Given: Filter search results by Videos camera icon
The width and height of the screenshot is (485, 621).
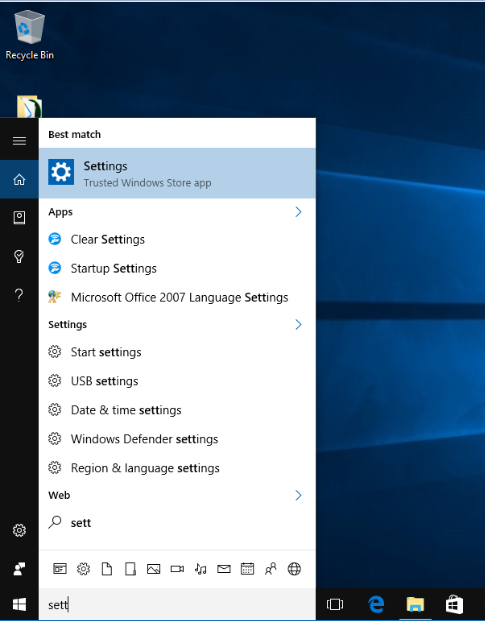Looking at the screenshot, I should click(177, 569).
